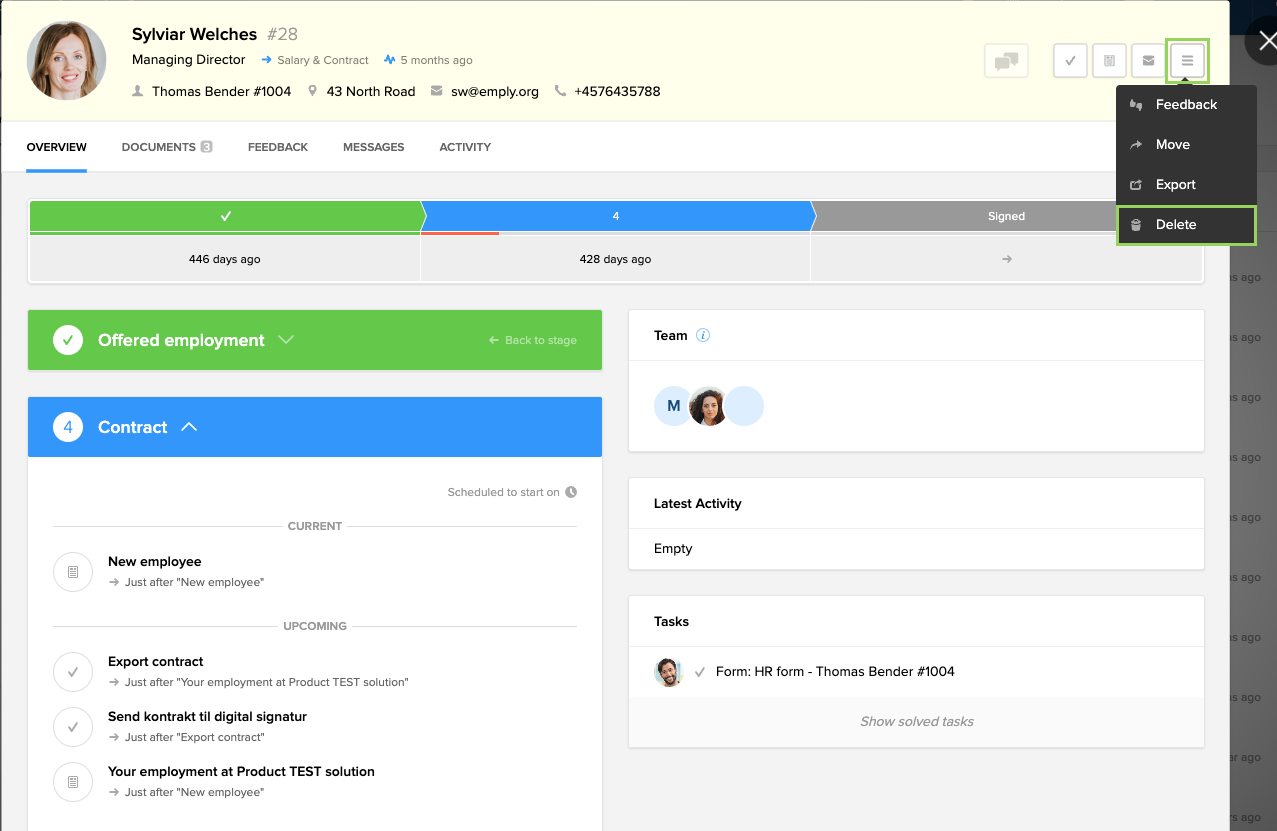Open the chat bubbles icon in header

pos(1006,61)
